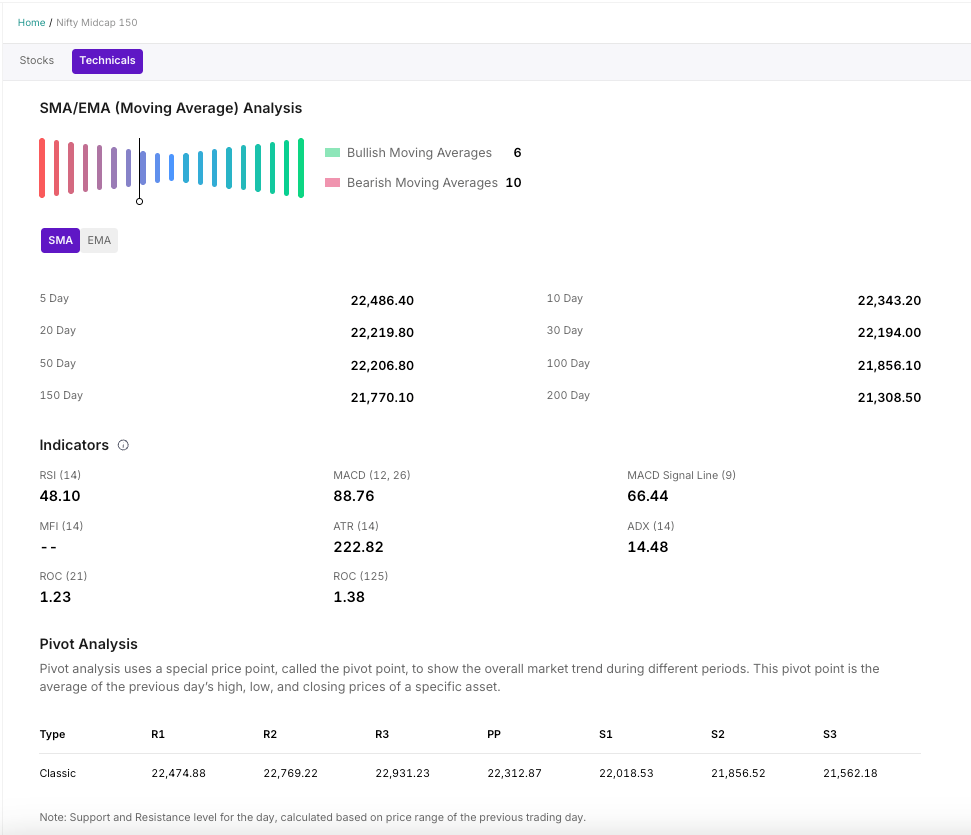971x835 pixels.
Task: Go to Home via breadcrumb link
Action: click(31, 22)
